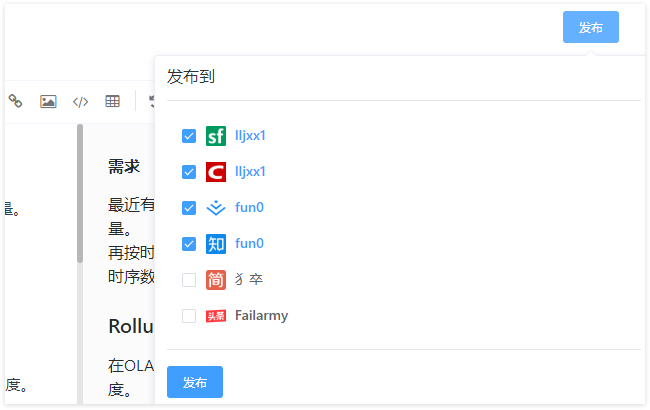This screenshot has height=410, width=650.
Task: Click the Toutiao 头条 platform icon
Action: click(216, 316)
